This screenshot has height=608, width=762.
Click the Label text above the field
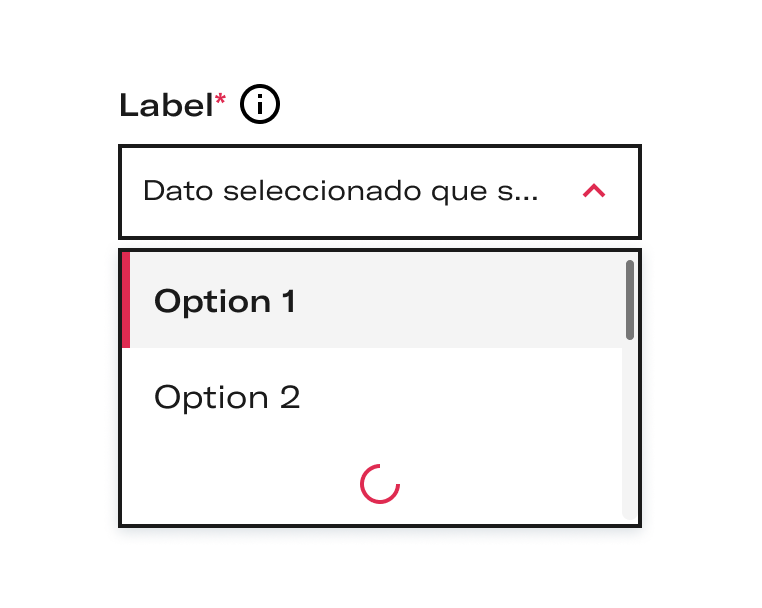coord(166,105)
